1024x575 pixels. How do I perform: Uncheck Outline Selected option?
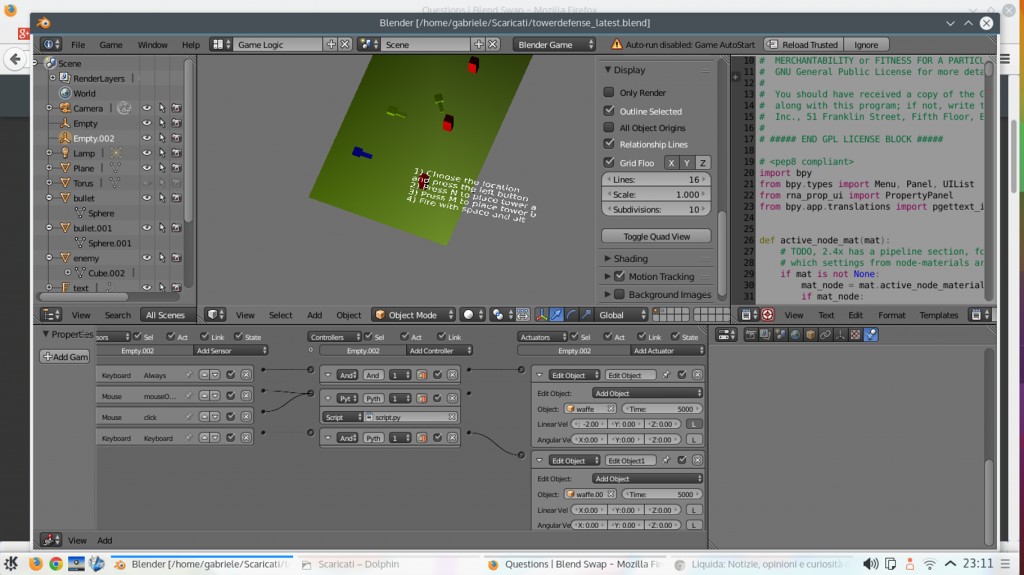609,111
